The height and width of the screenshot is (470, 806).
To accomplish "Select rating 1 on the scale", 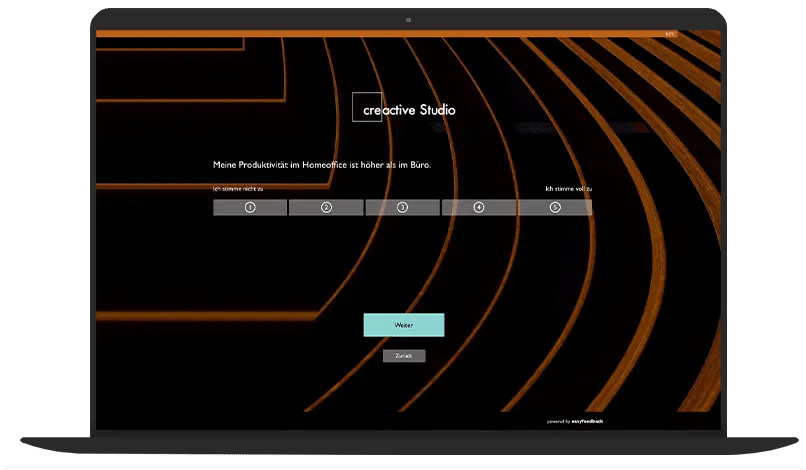I will [250, 207].
